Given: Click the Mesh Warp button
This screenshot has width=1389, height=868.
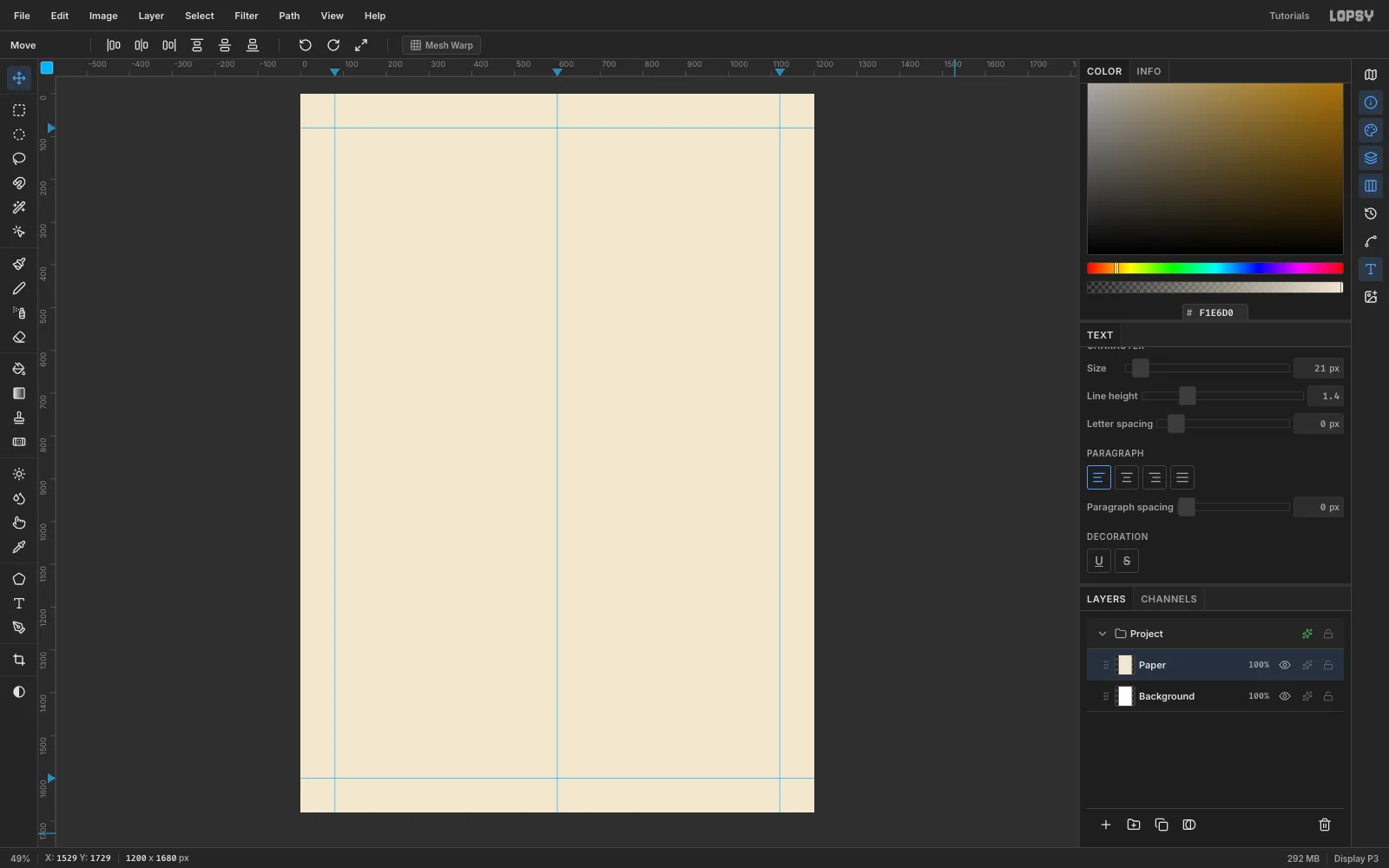Looking at the screenshot, I should tap(441, 45).
